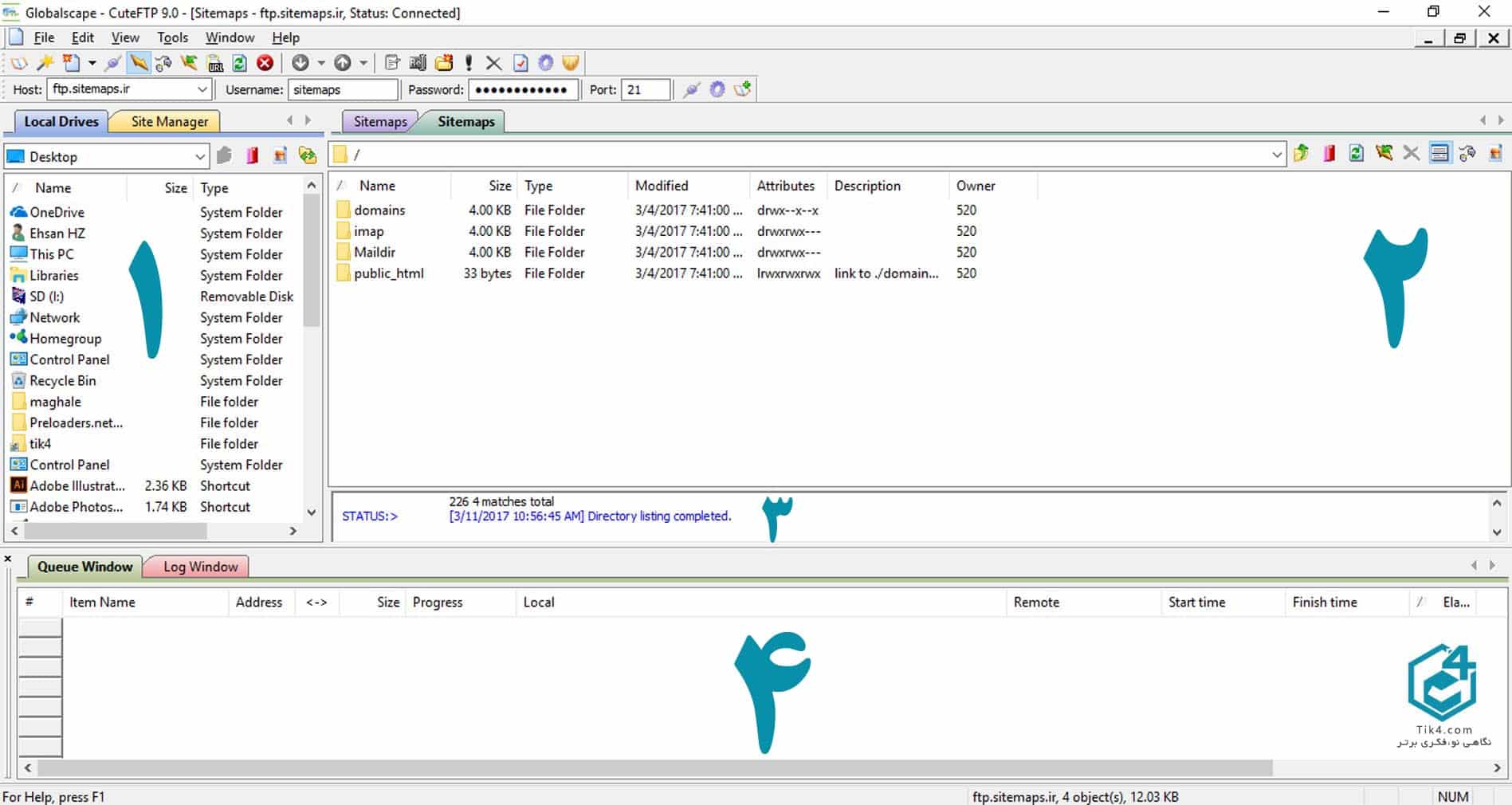Click the Properties checkmark page icon
1512x805 pixels.
point(520,63)
